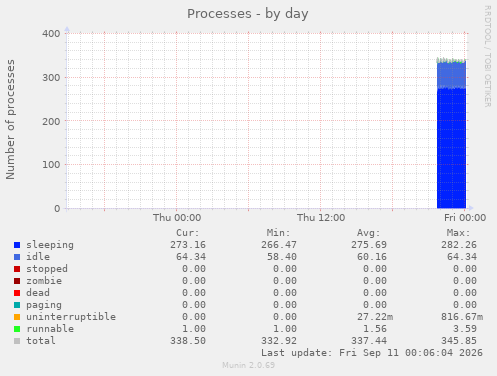Click the total average value 337.44

pos(369,341)
